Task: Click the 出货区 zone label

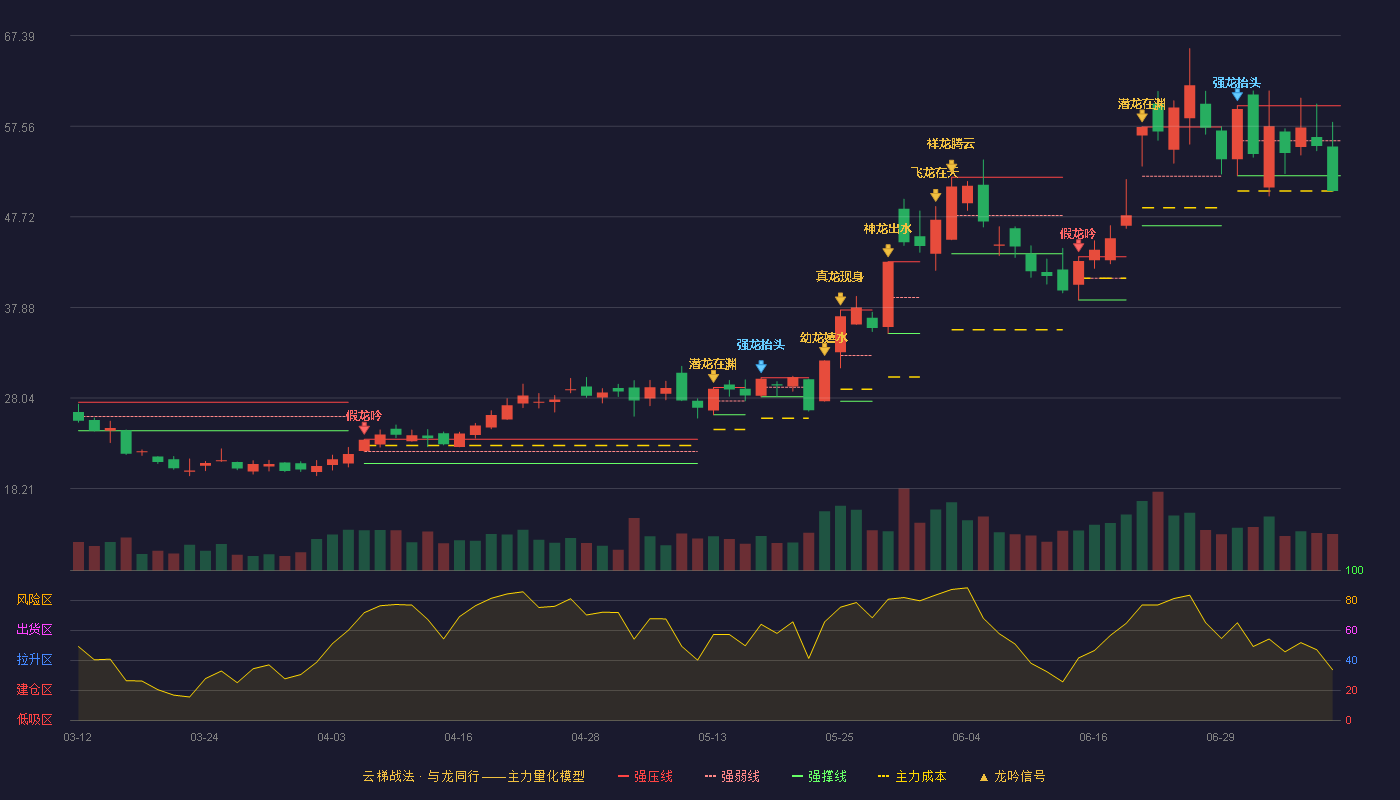Action: click(34, 630)
